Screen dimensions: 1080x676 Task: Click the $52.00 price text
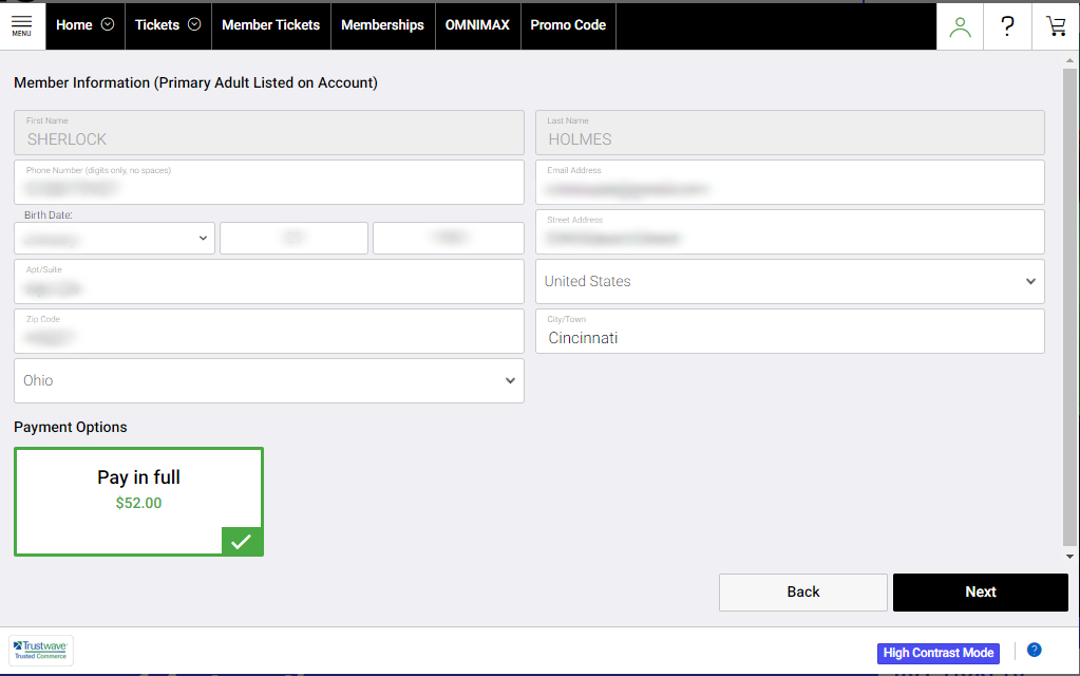138,503
